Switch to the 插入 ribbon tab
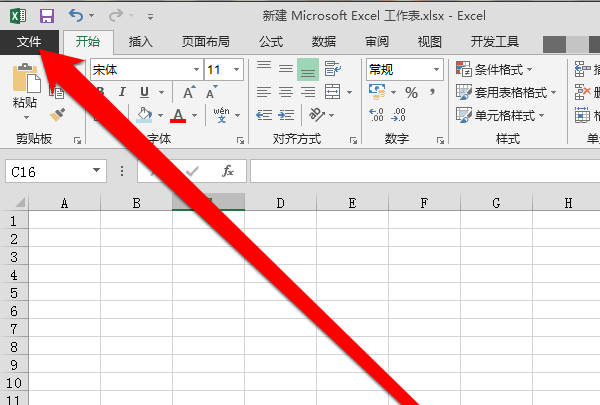Screen dimensions: 600x405 [x=140, y=42]
